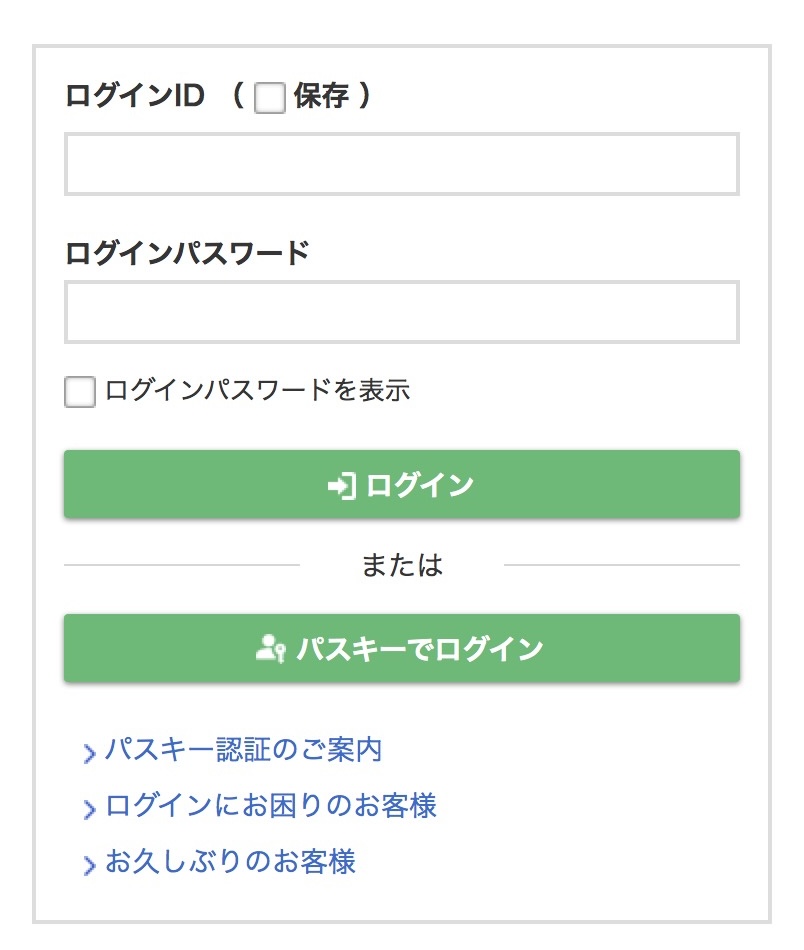Click chevron icon beside ログインにお困りのお客様
This screenshot has width=804, height=950.
(x=90, y=808)
